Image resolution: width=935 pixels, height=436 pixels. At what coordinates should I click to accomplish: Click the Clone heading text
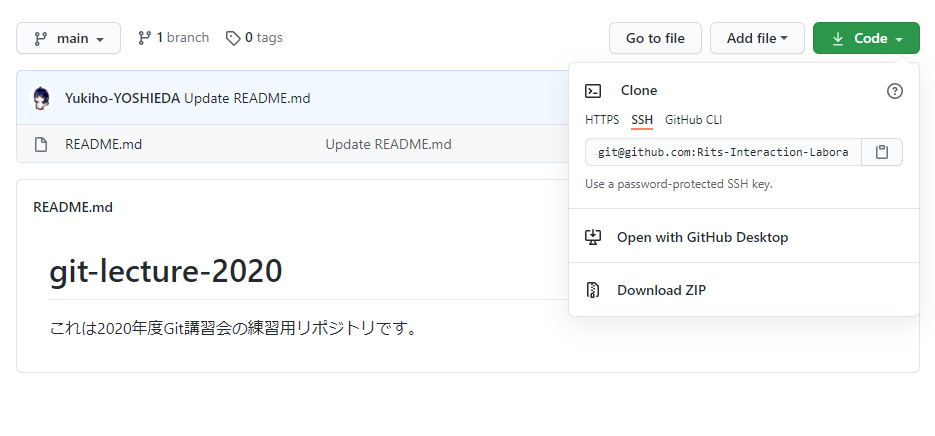[x=639, y=91]
